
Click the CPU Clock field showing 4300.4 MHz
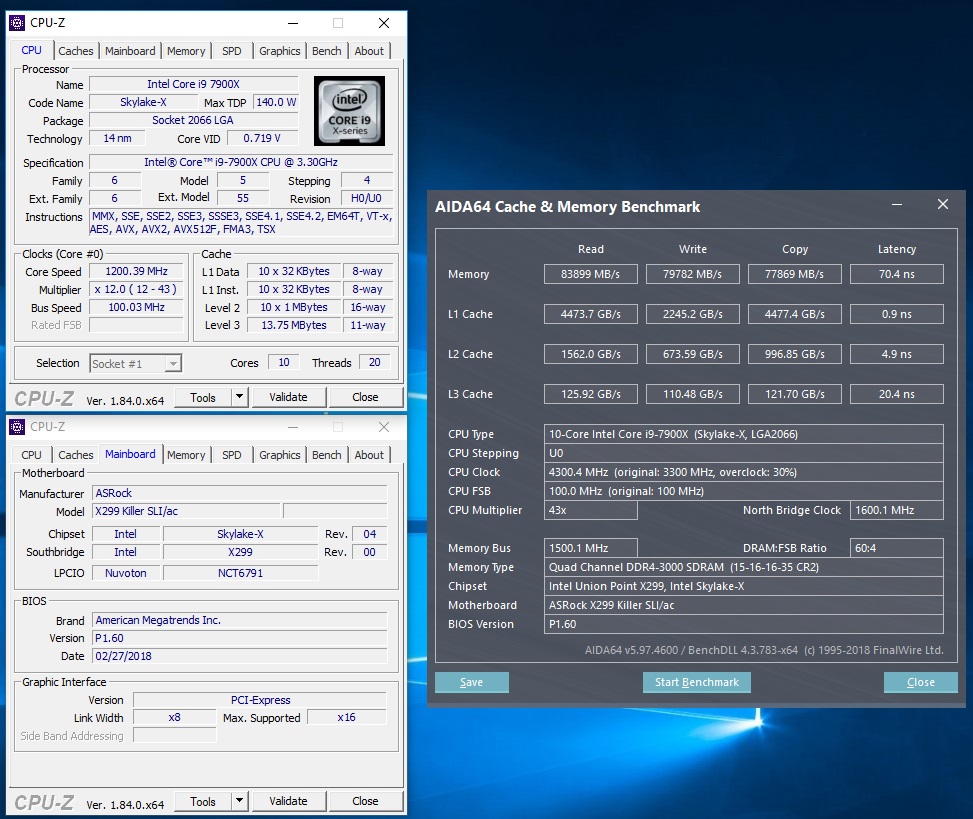[x=744, y=472]
